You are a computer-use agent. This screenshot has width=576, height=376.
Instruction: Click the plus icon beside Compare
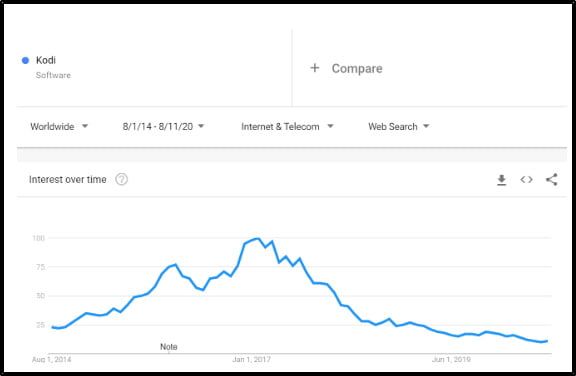314,68
